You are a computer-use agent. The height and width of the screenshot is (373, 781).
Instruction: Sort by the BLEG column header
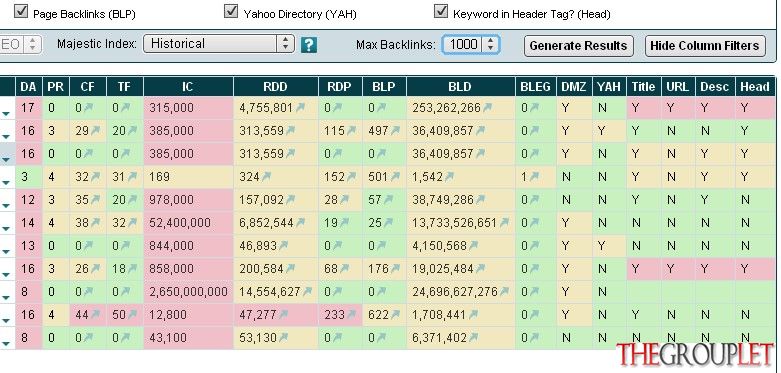click(535, 87)
